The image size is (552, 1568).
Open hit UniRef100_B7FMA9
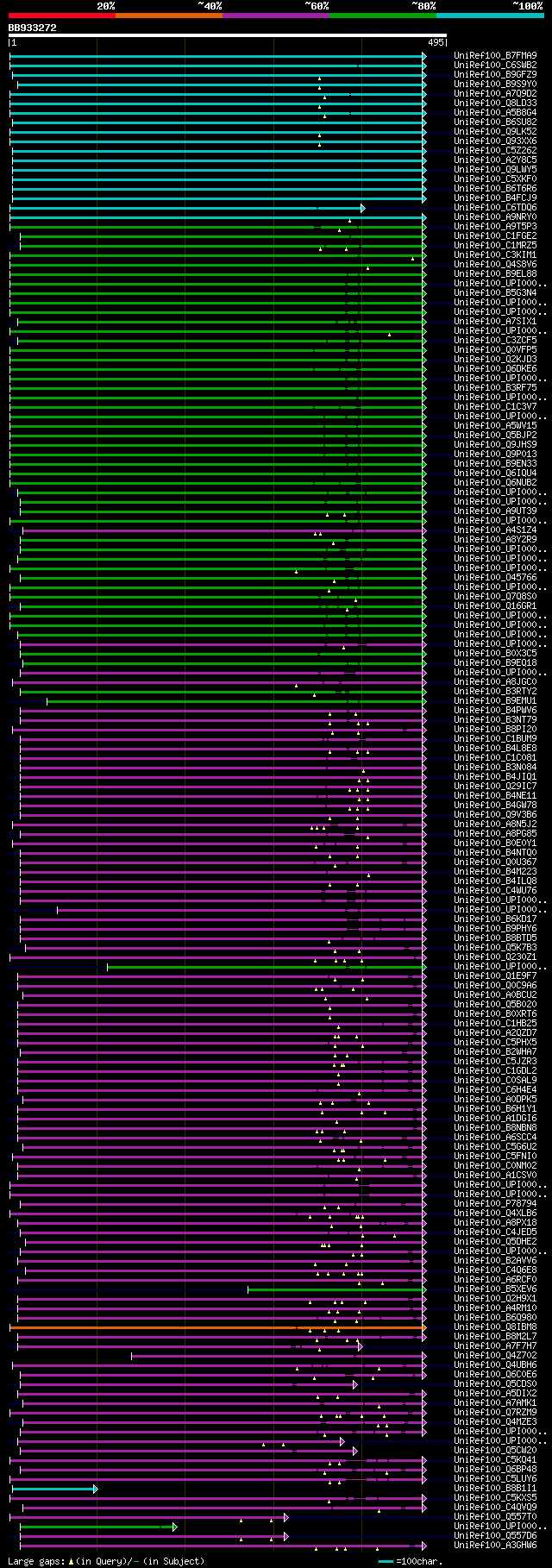[495, 55]
